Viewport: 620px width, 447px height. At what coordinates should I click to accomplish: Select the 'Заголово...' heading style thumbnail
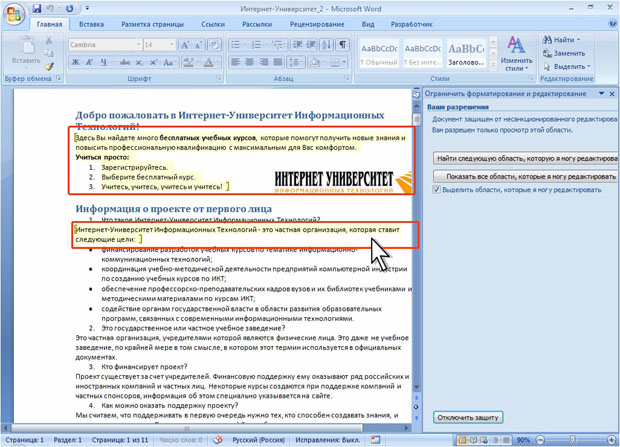466,54
